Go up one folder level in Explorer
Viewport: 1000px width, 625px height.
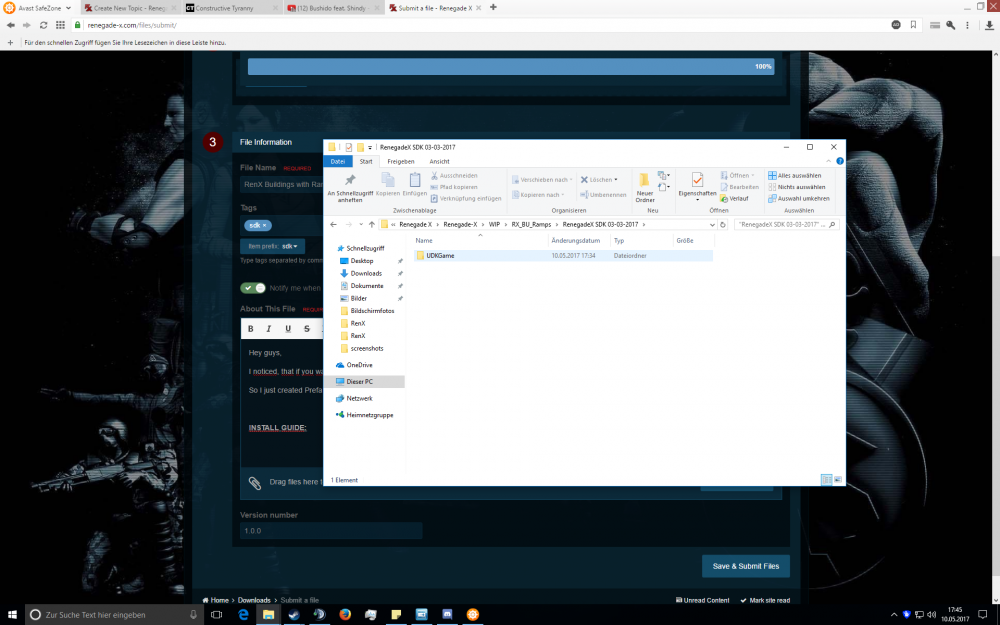[372, 224]
